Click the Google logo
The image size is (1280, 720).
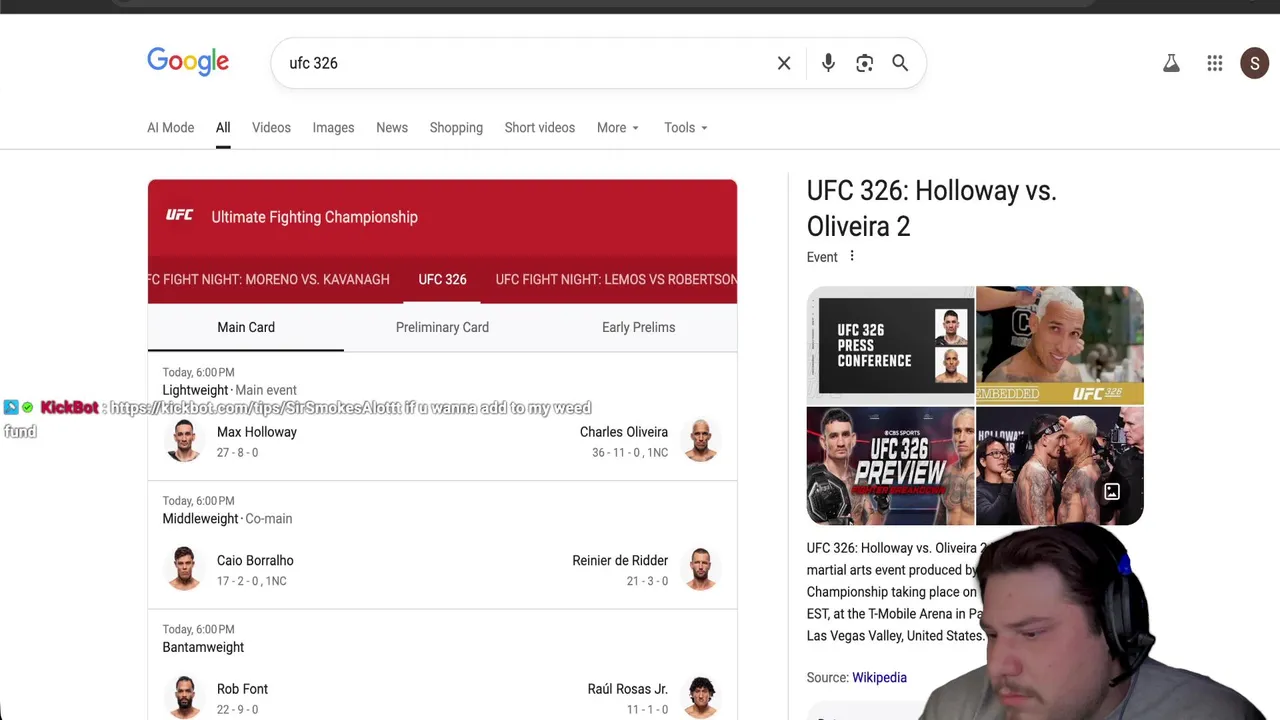(188, 62)
